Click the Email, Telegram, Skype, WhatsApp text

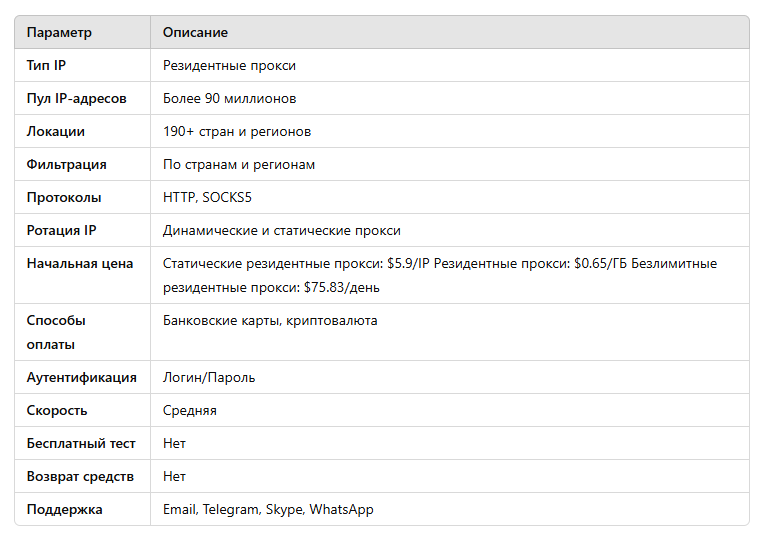[268, 509]
